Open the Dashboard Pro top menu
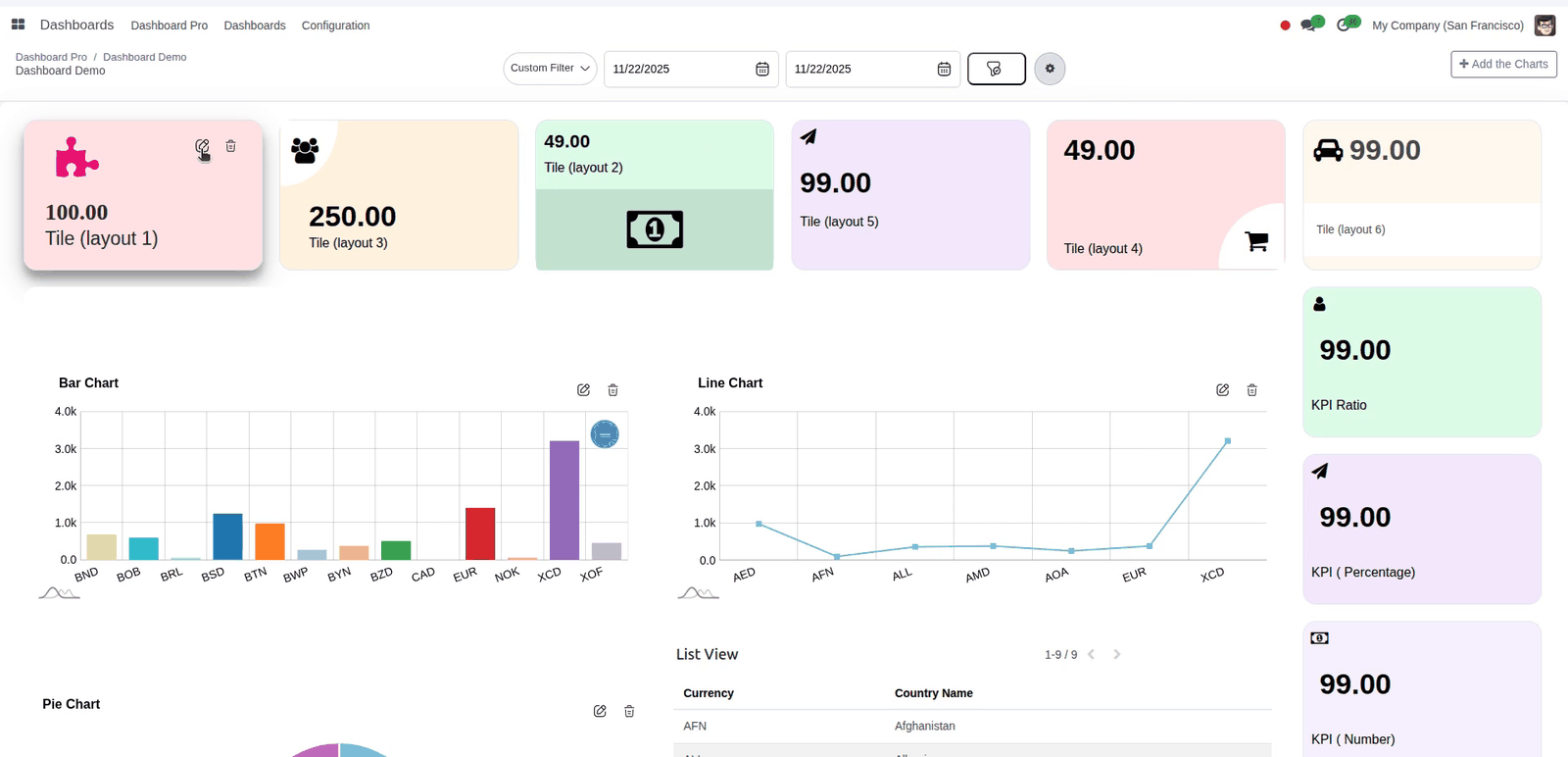 (170, 25)
